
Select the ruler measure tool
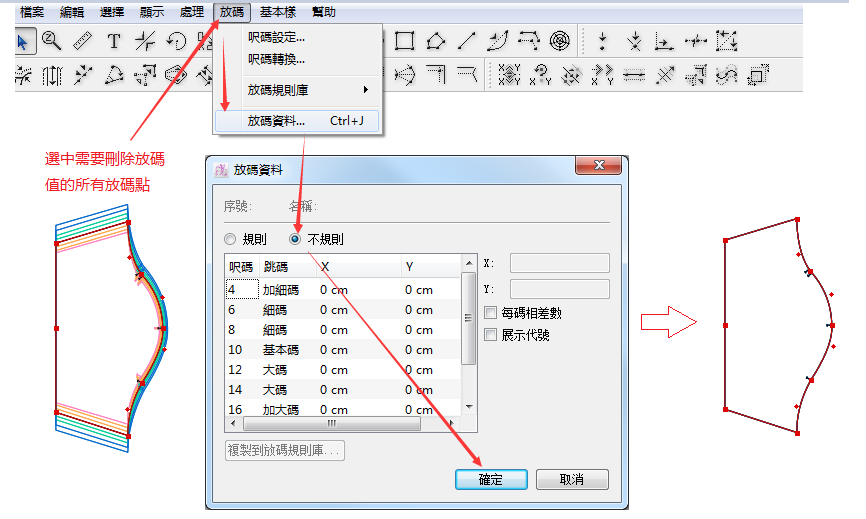click(x=82, y=41)
